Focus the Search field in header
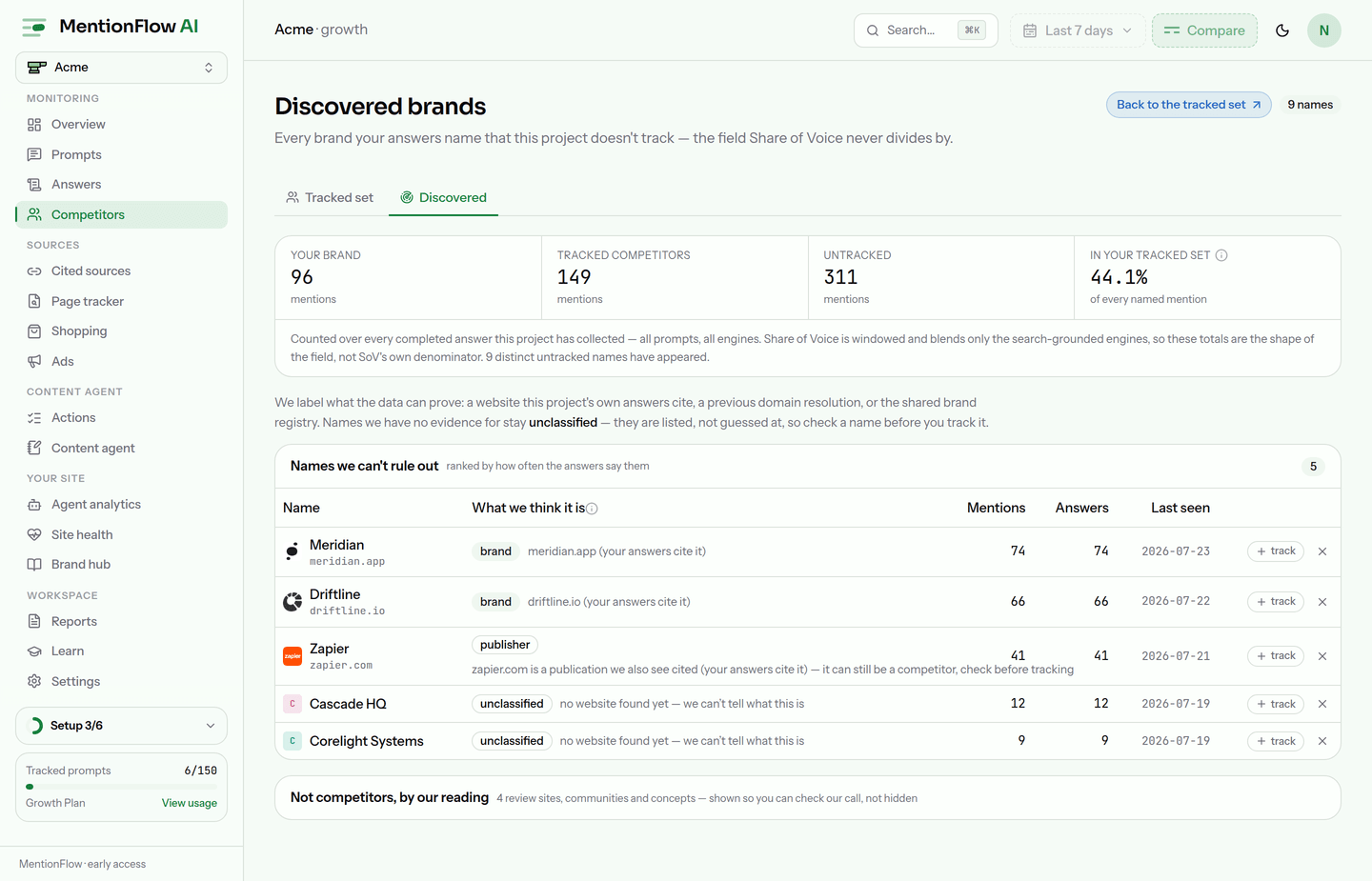 925,30
